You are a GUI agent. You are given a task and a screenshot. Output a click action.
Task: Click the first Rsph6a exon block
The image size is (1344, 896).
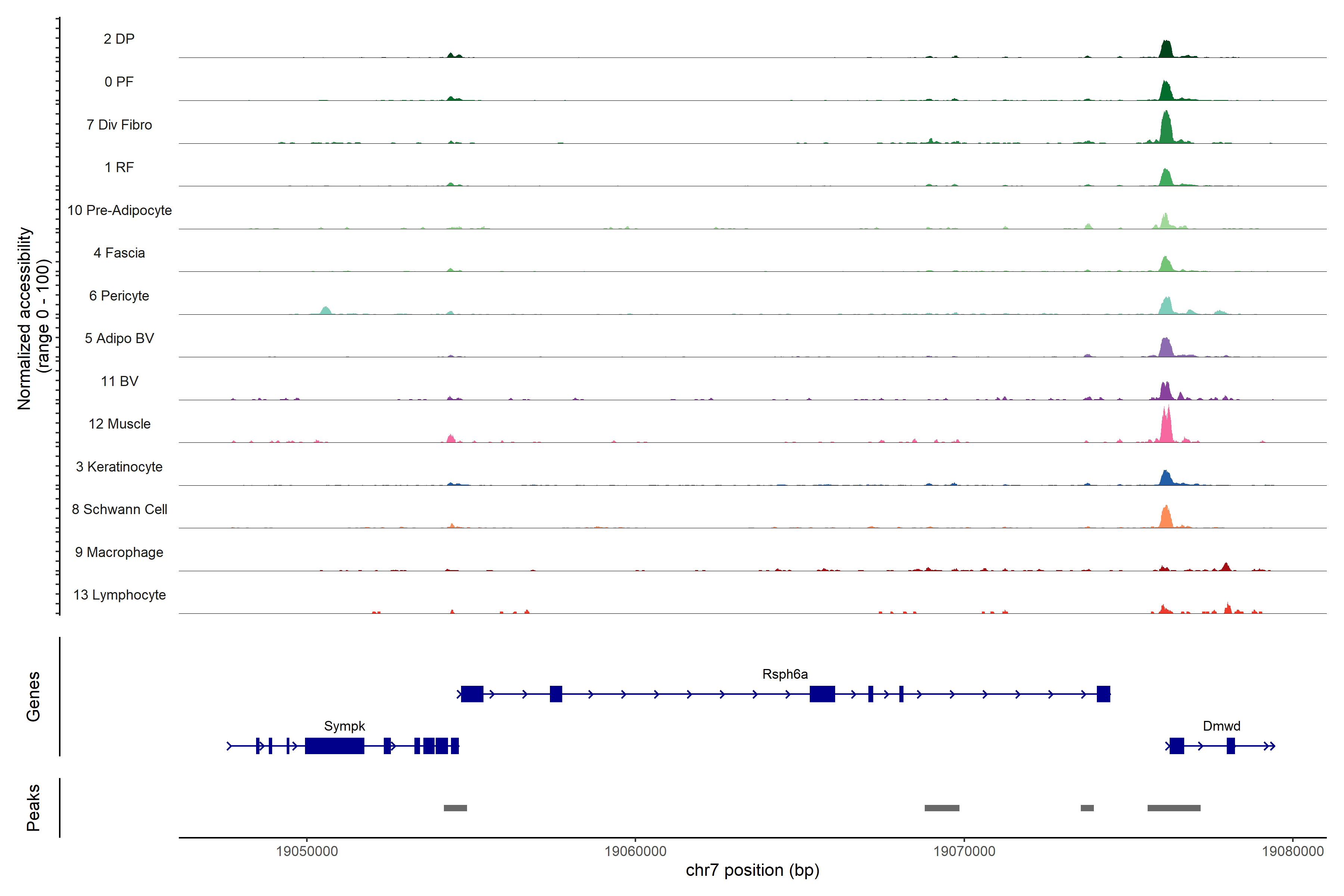pyautogui.click(x=472, y=694)
